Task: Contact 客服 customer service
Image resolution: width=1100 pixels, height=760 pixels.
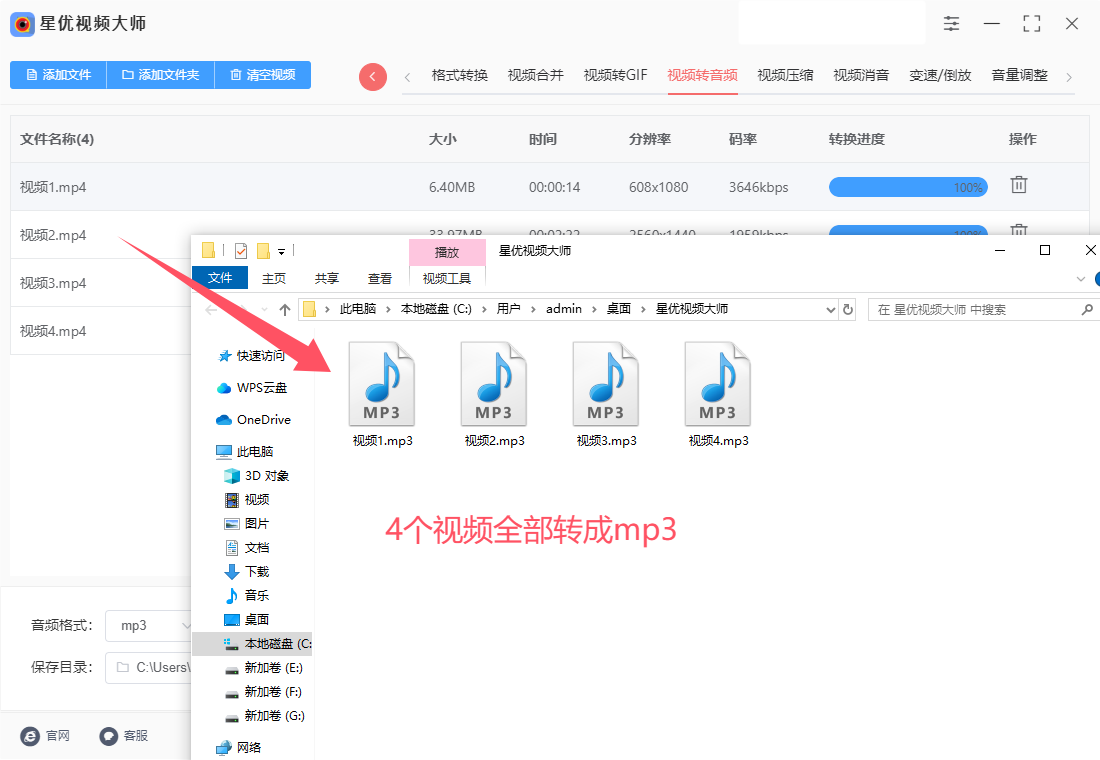Action: tap(124, 735)
